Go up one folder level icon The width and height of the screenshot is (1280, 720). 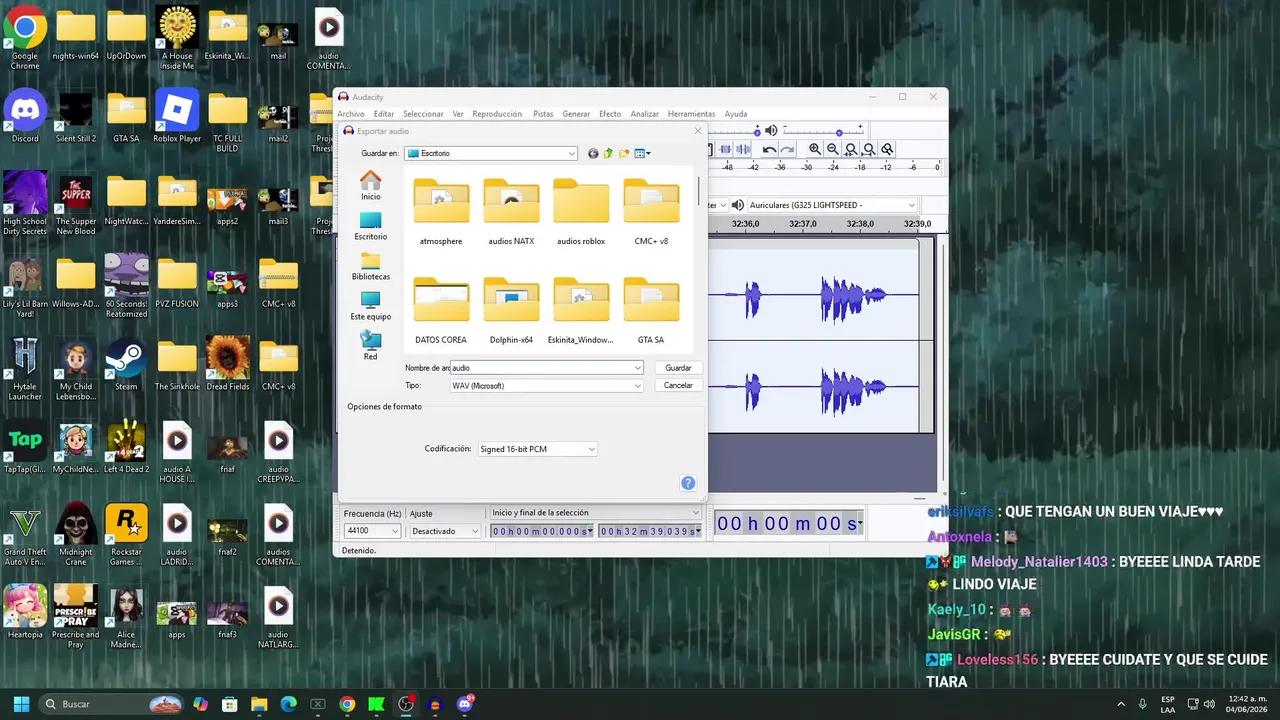pyautogui.click(x=608, y=153)
